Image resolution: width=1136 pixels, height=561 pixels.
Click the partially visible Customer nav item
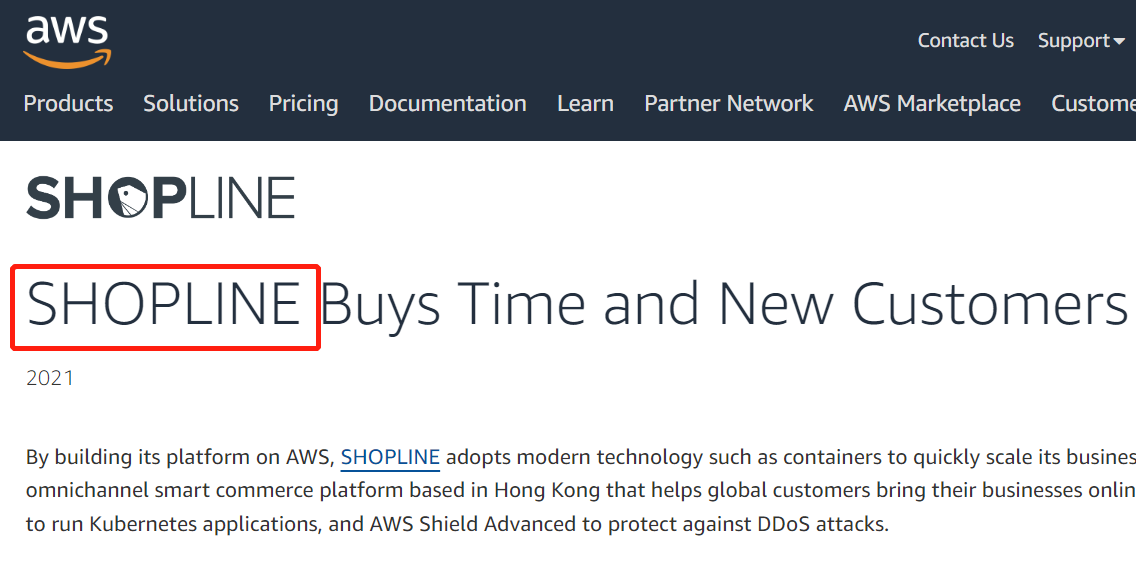point(1093,104)
